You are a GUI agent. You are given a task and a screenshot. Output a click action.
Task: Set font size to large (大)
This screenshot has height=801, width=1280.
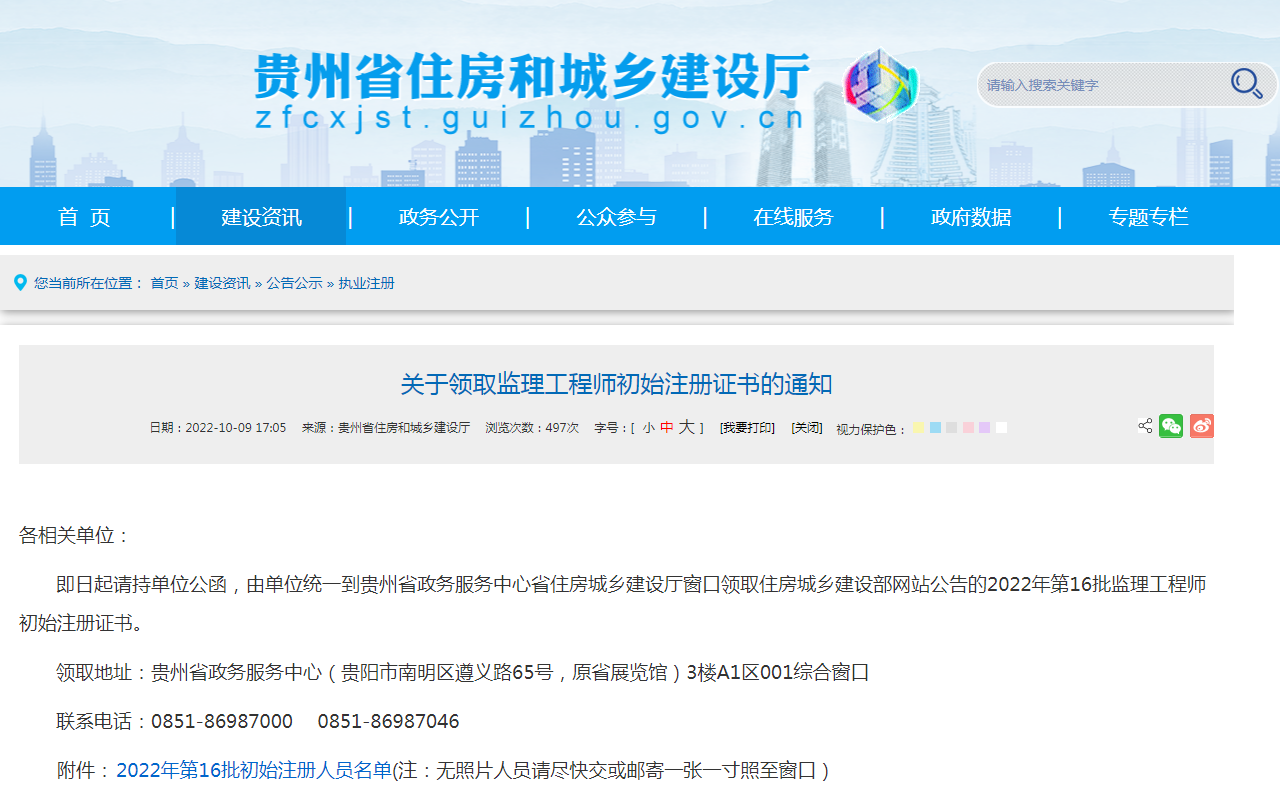click(686, 428)
